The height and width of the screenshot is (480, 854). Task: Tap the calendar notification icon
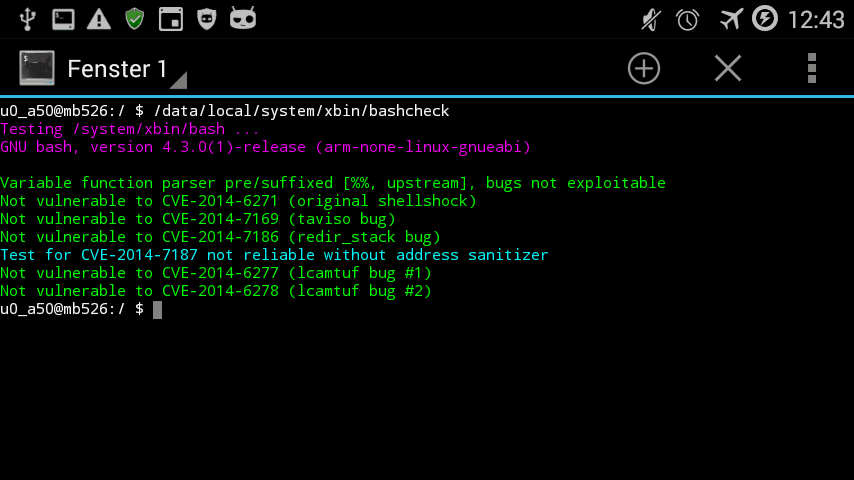pos(170,19)
